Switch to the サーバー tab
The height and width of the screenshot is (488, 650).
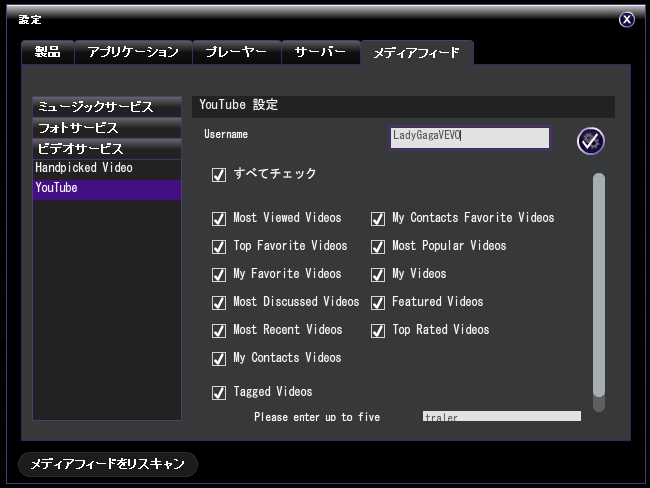(x=321, y=52)
